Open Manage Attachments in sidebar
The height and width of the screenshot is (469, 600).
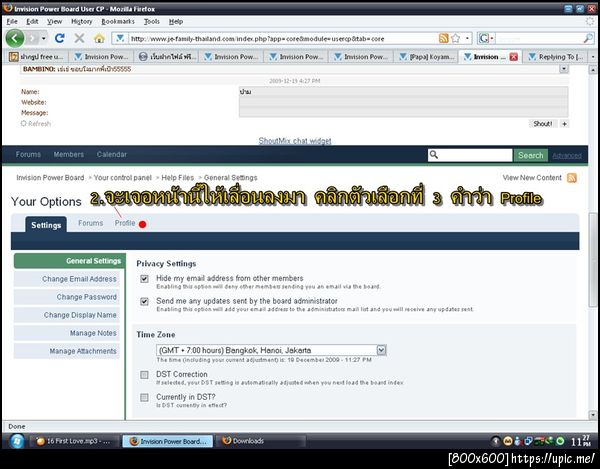pos(67,351)
